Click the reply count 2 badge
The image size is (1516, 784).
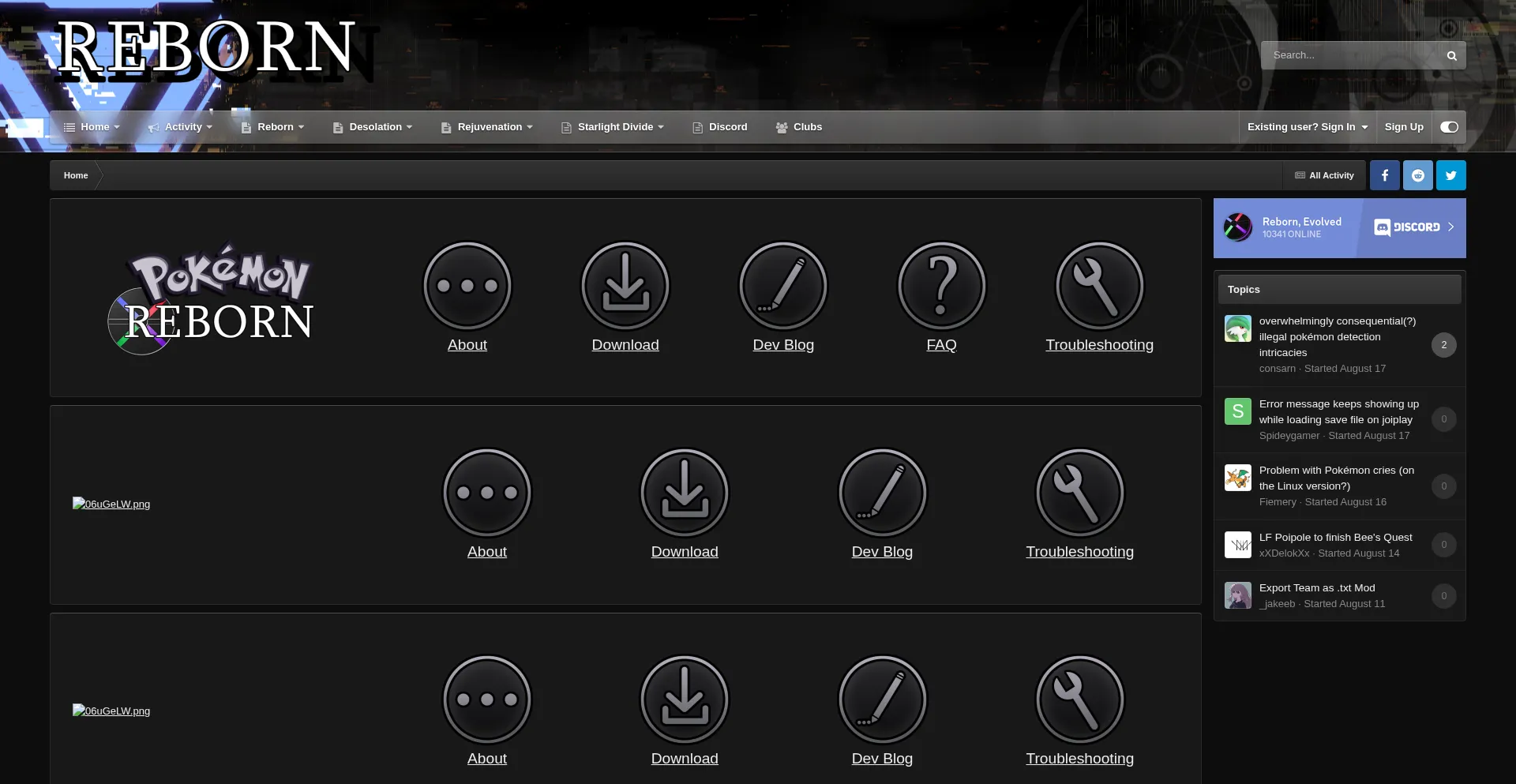pos(1444,345)
